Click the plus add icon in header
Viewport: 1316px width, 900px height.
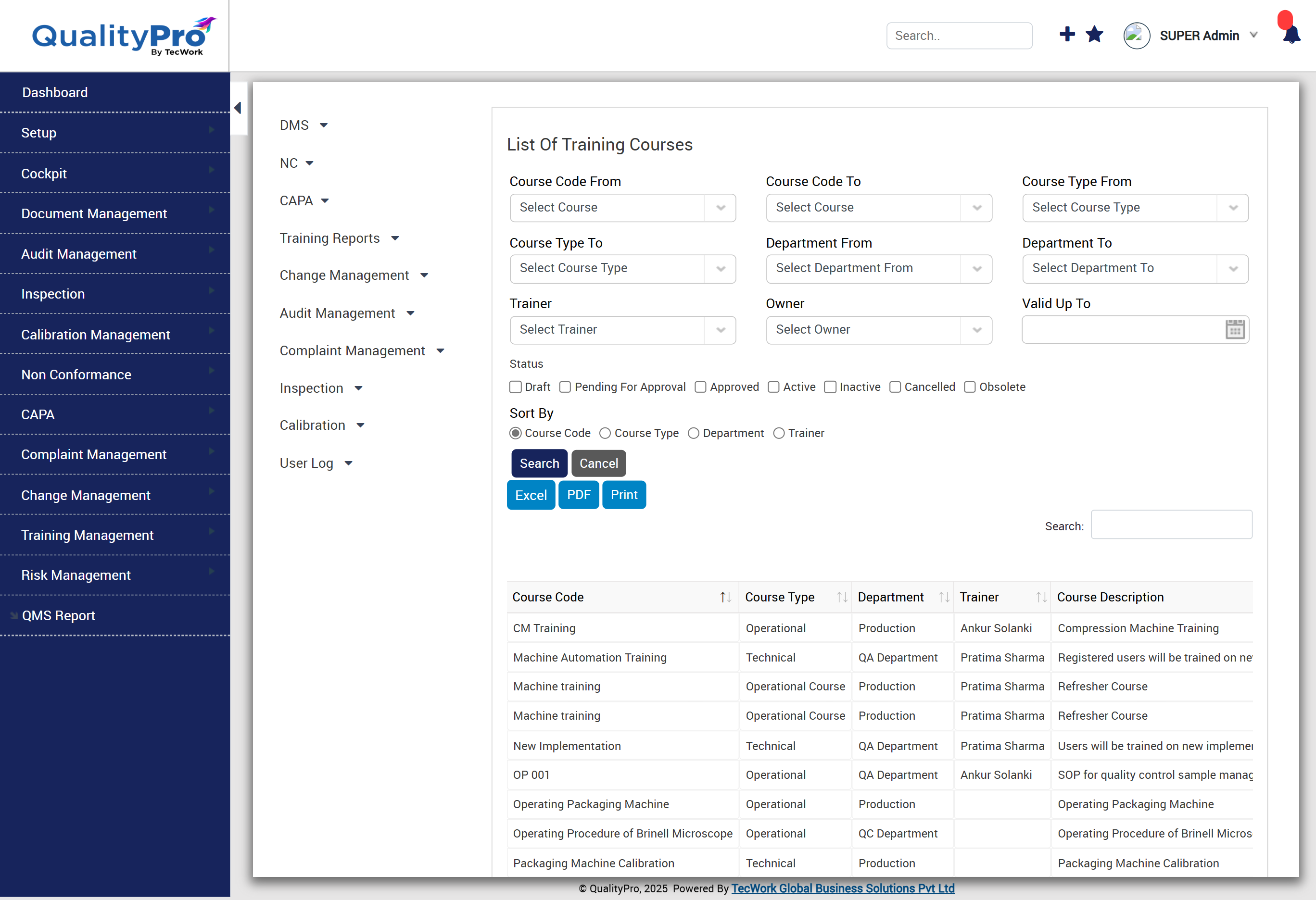pyautogui.click(x=1066, y=35)
